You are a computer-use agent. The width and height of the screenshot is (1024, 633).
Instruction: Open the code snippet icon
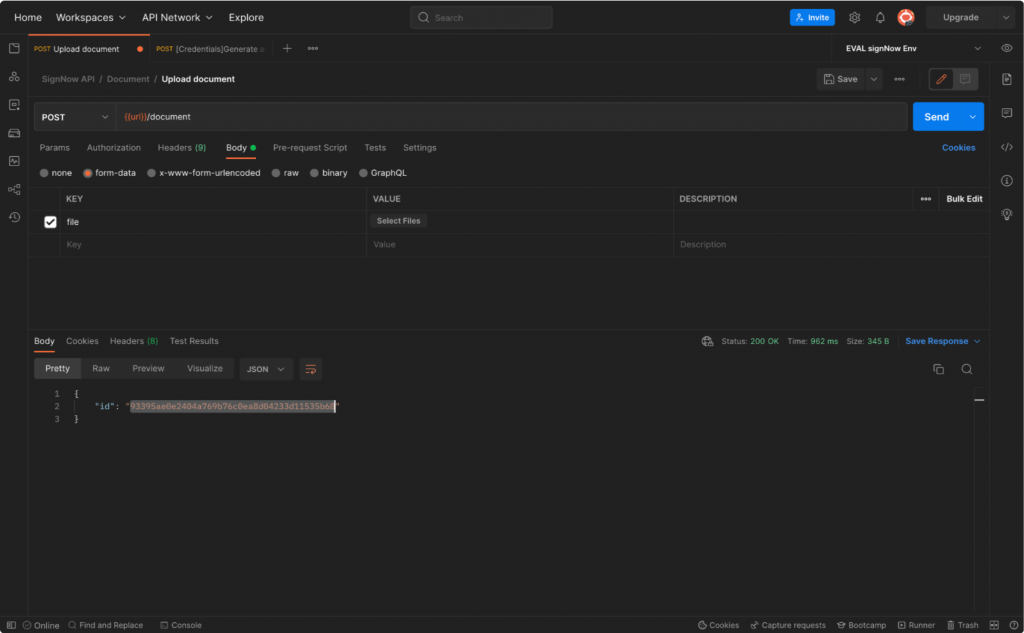1007,147
